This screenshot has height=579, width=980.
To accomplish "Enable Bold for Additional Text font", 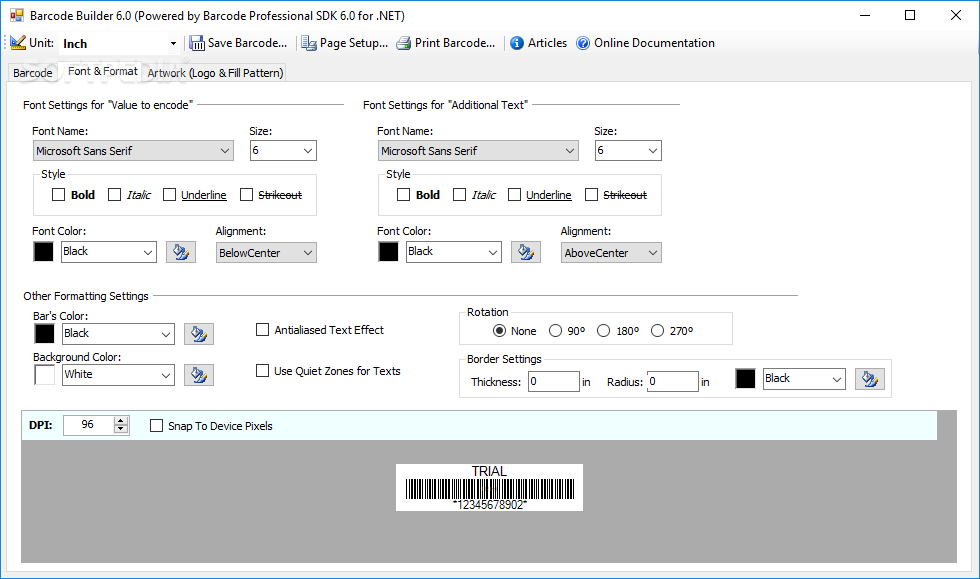I will coord(404,195).
